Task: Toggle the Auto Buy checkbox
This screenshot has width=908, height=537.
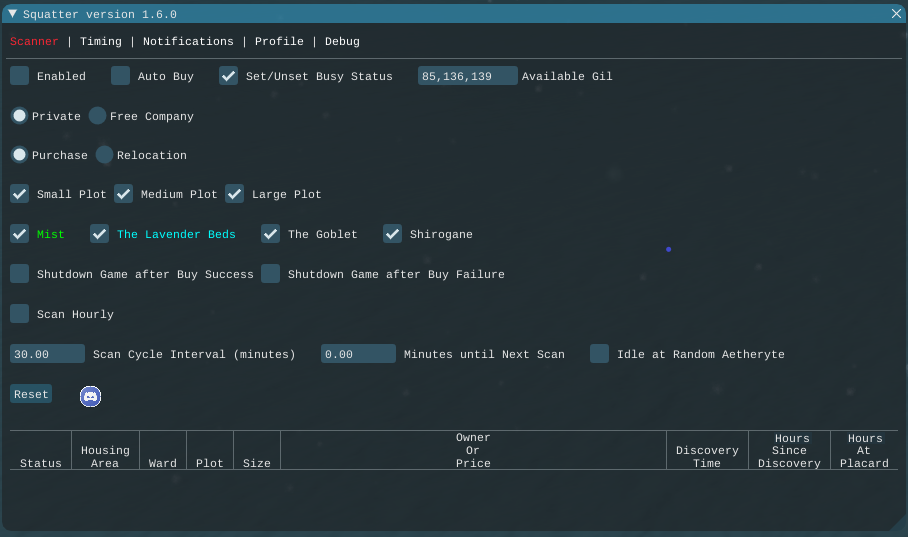Action: [x=120, y=76]
